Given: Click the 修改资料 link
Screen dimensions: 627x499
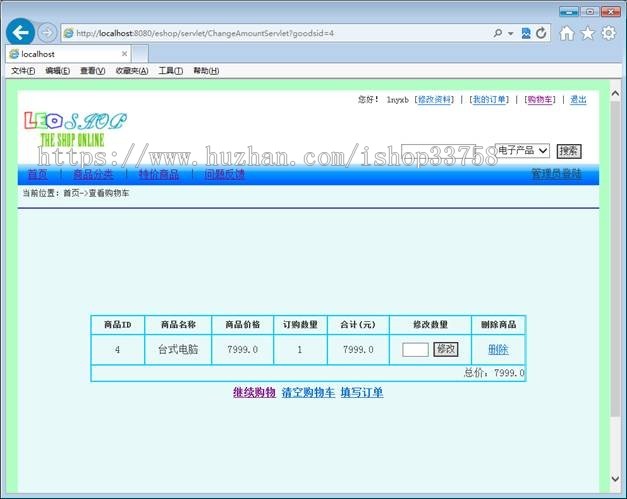Looking at the screenshot, I should (434, 100).
